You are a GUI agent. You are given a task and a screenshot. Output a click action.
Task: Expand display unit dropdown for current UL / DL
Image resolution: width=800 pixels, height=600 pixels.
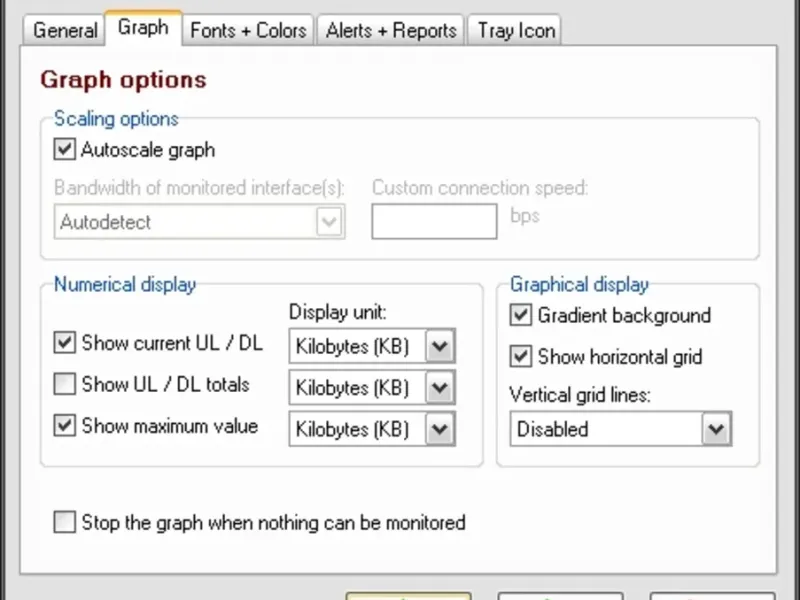tap(440, 347)
